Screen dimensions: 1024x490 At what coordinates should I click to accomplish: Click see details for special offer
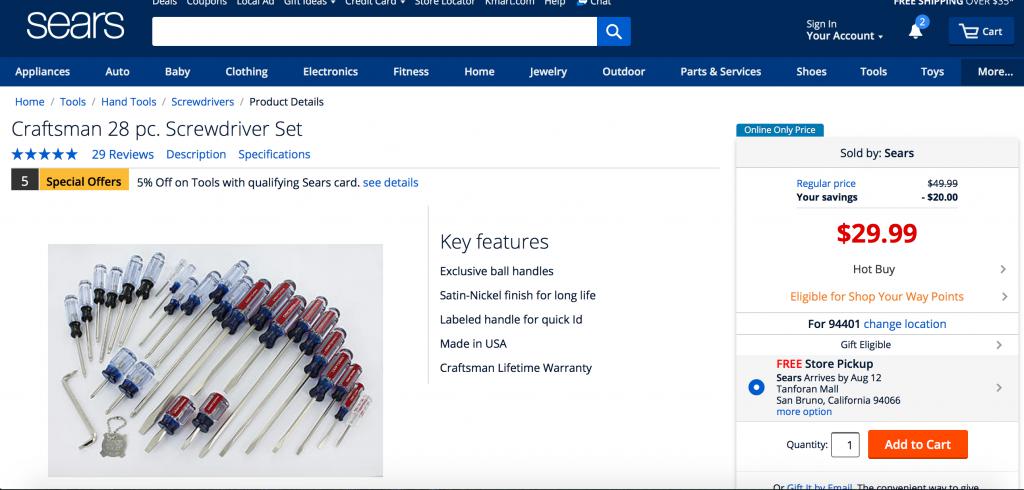point(391,182)
